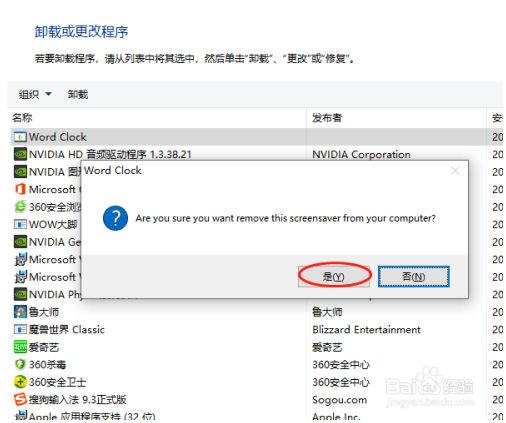
Task: Click the 搜狗输入法 icon
Action: pos(20,399)
